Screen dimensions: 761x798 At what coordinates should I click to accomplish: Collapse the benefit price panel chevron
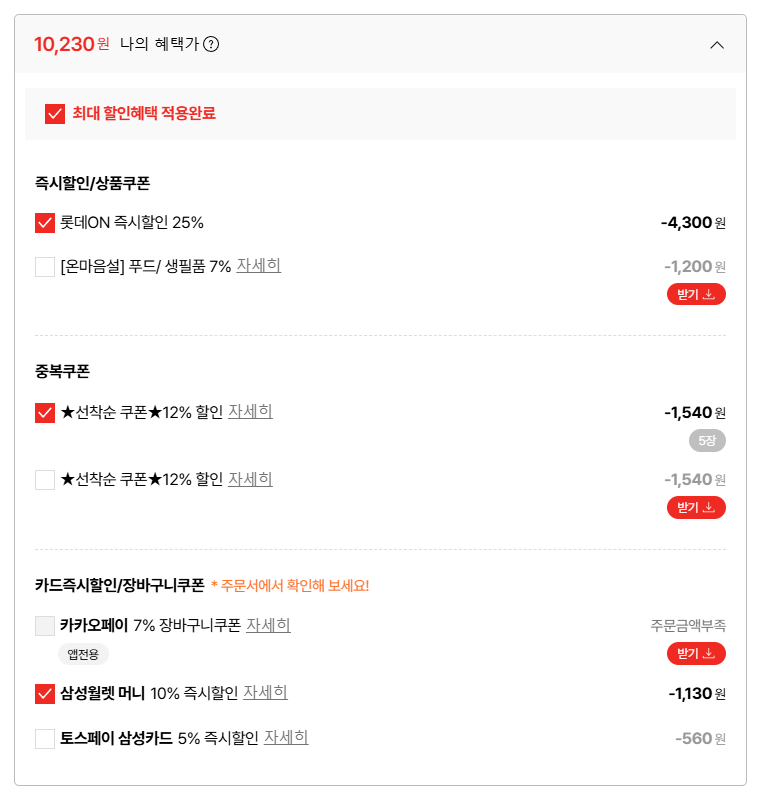(716, 44)
